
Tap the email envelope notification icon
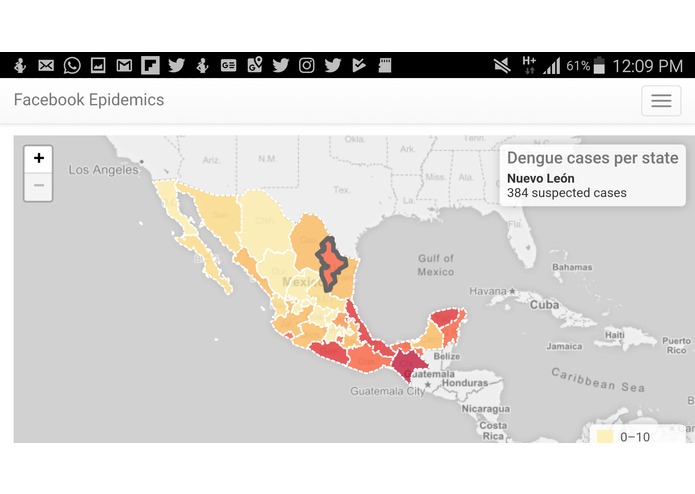tap(46, 66)
